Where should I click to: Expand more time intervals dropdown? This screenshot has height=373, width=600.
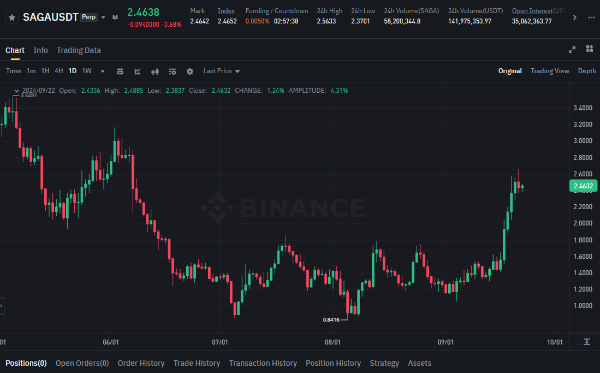pos(102,71)
